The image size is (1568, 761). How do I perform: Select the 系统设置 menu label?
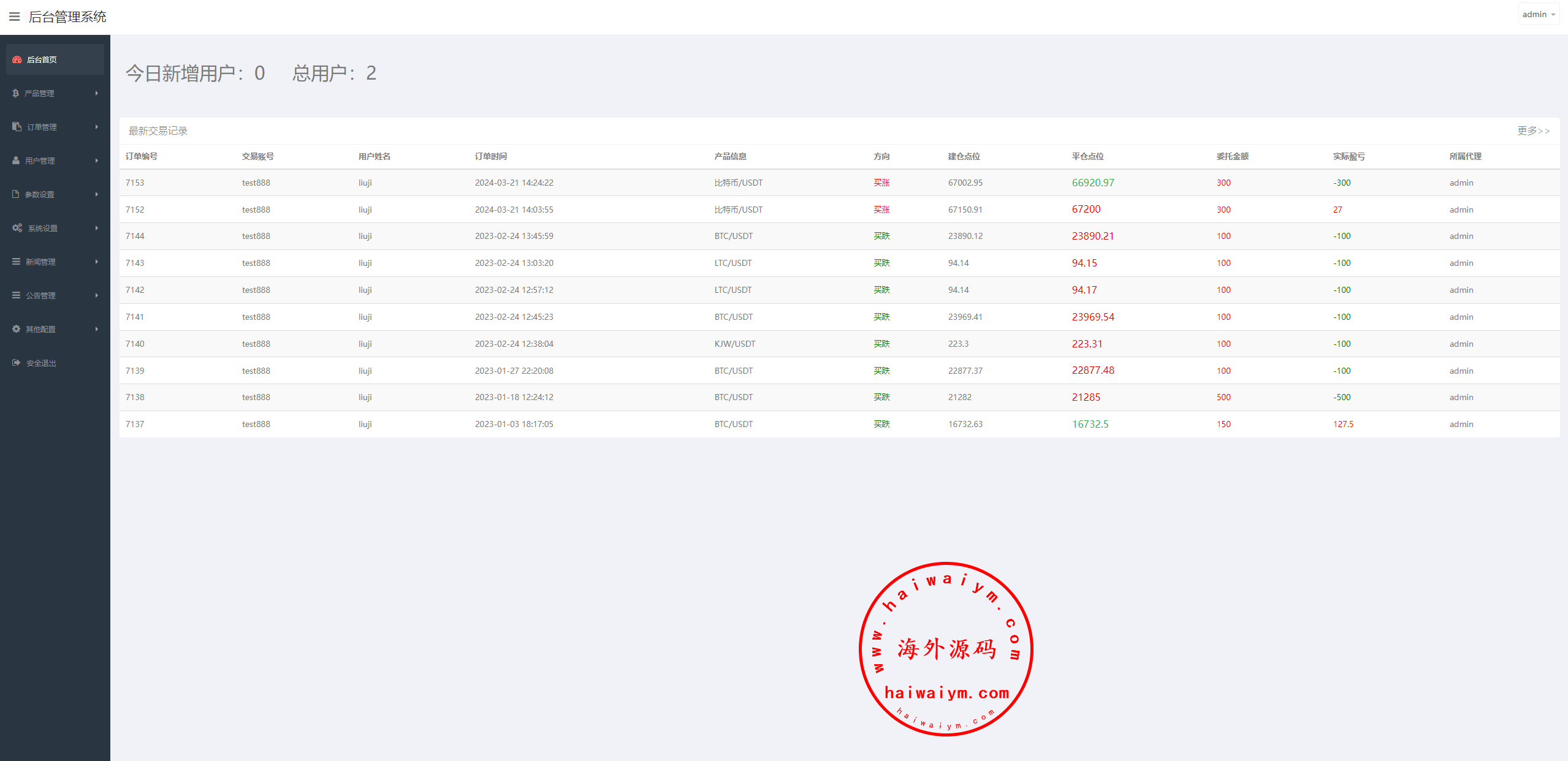(x=43, y=228)
